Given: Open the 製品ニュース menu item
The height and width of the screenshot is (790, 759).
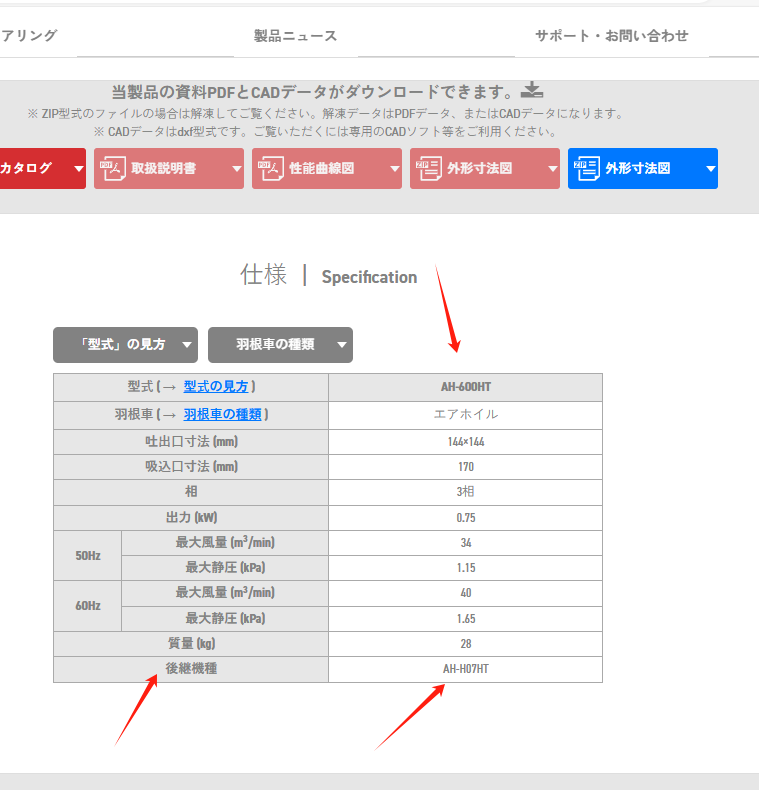Looking at the screenshot, I should (295, 36).
